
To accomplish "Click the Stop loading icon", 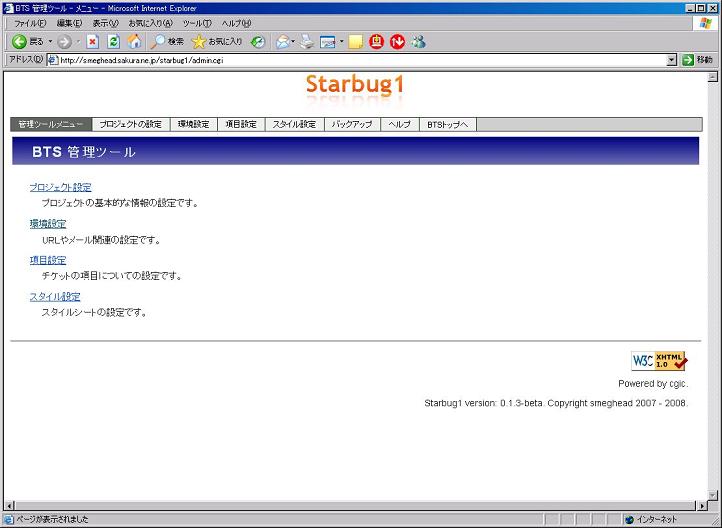I will 92,42.
